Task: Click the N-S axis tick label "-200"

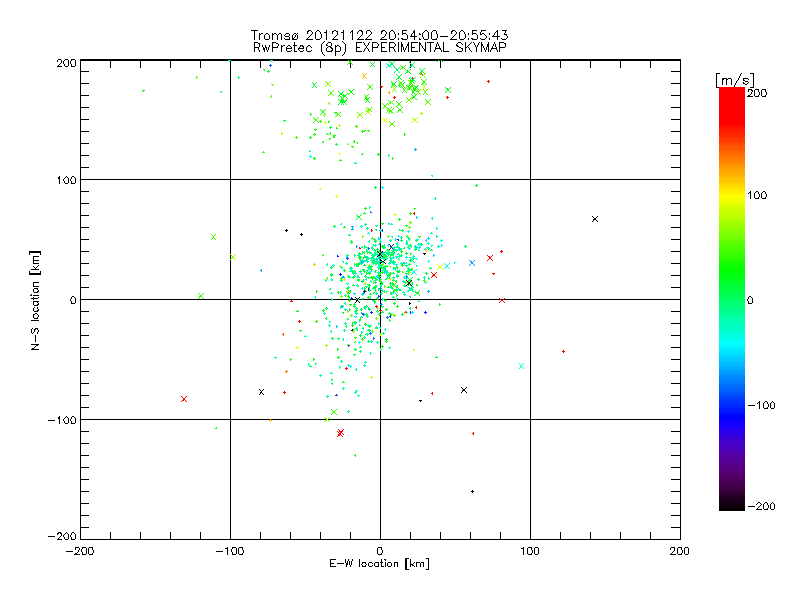Action: pyautogui.click(x=62, y=536)
